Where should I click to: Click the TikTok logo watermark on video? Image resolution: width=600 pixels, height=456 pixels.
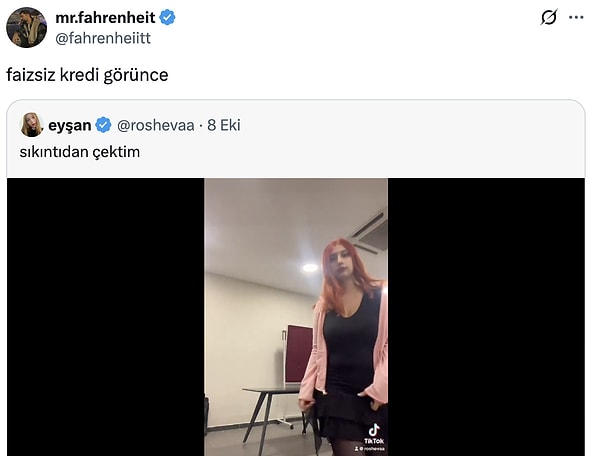pos(373,433)
